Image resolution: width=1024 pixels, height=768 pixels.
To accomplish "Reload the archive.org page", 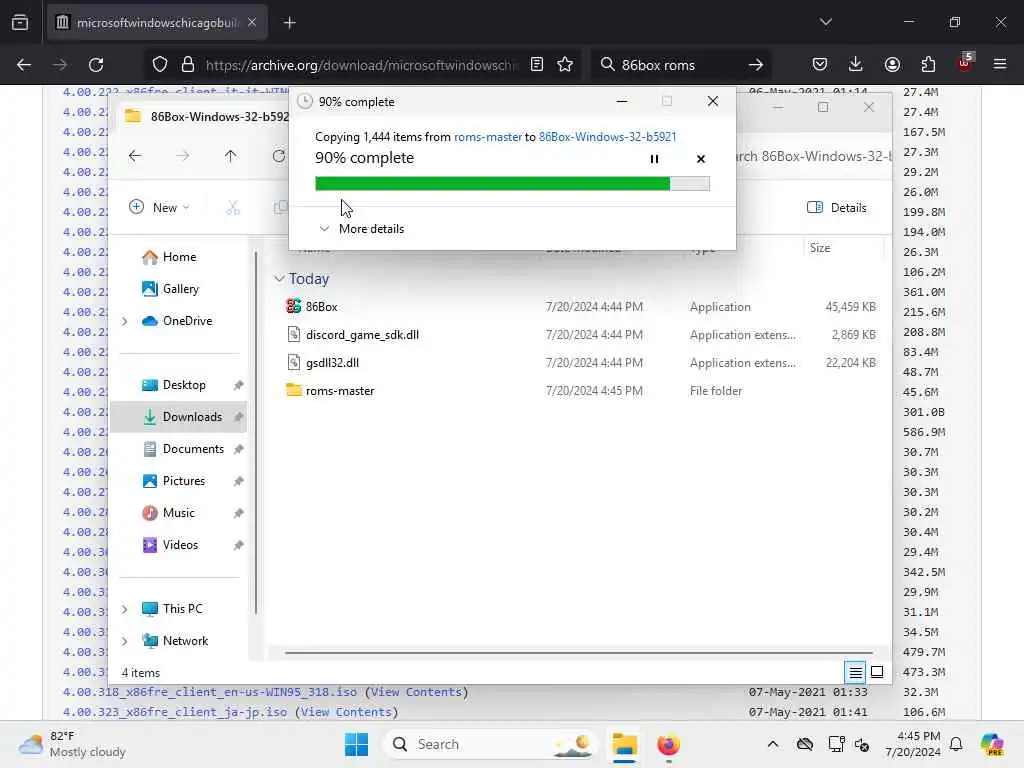I will pyautogui.click(x=96, y=65).
